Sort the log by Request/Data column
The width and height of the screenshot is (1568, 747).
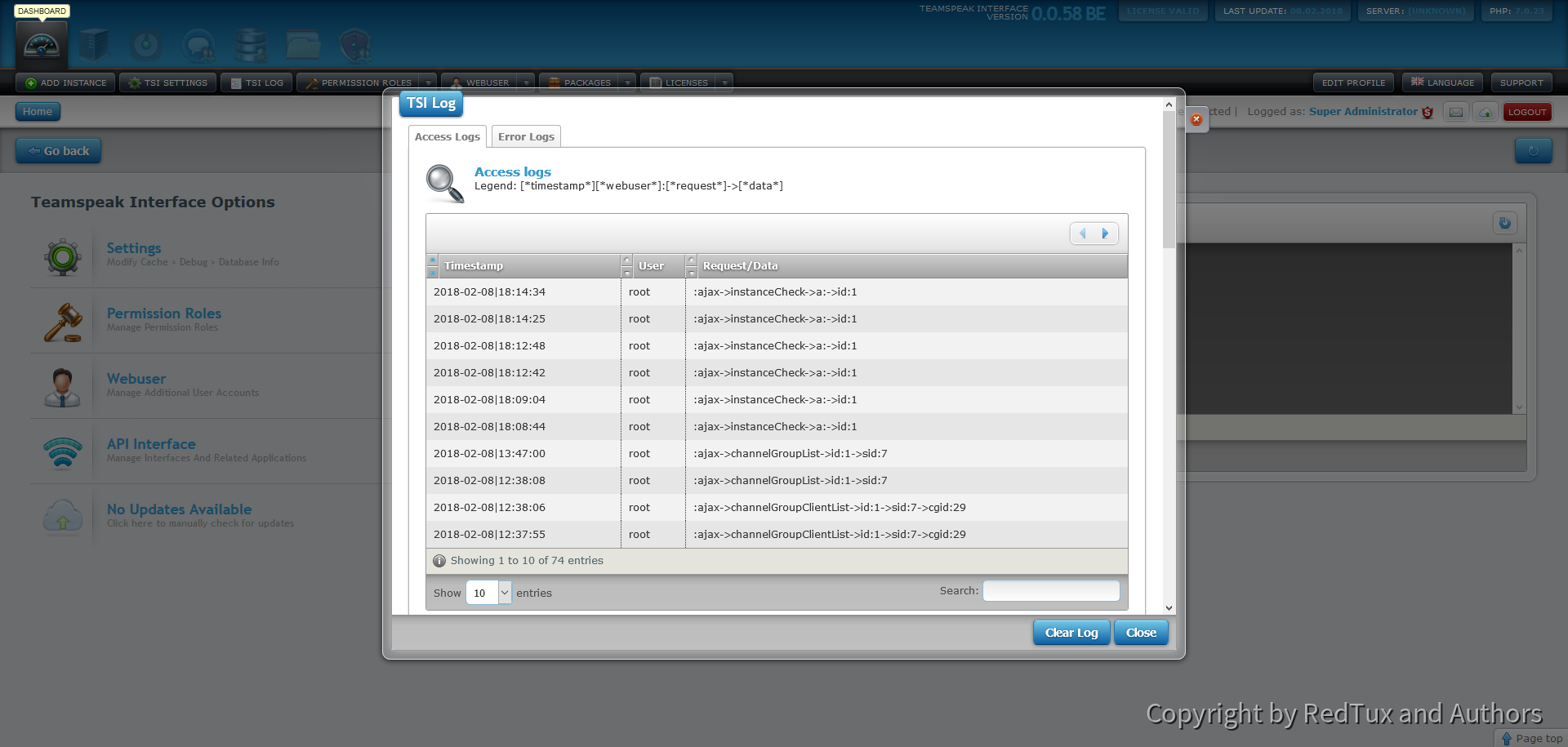pos(906,266)
